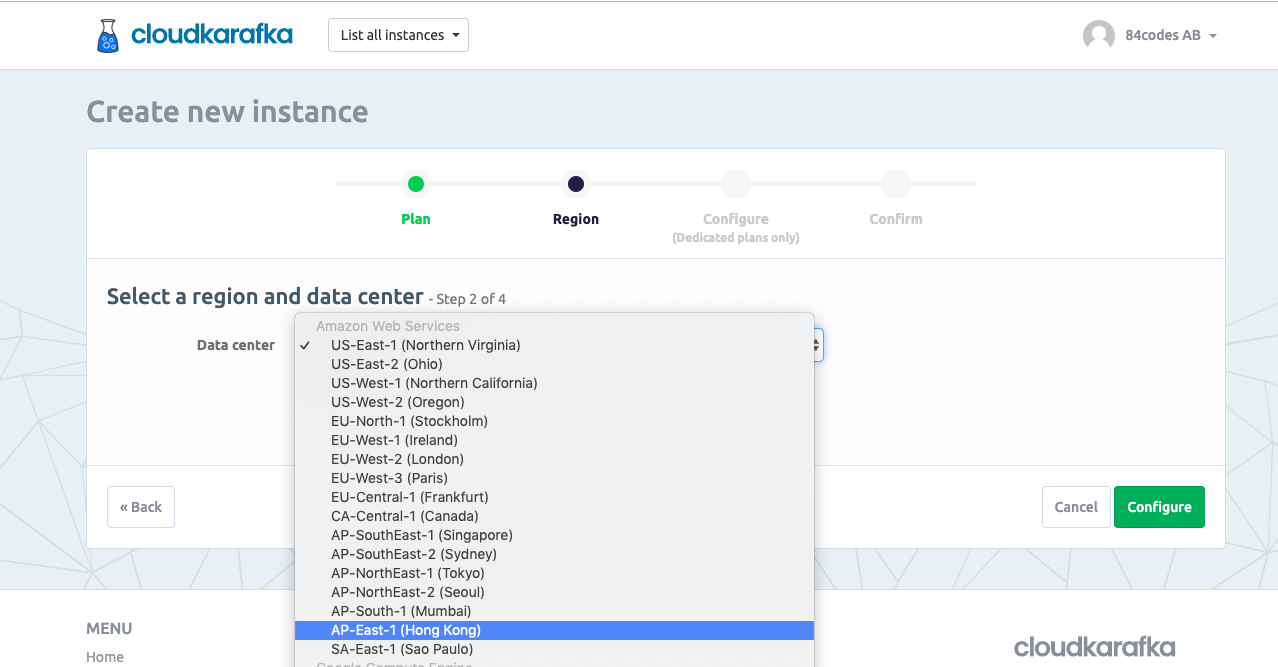Click the CloudKarafka flask logo icon

point(108,35)
